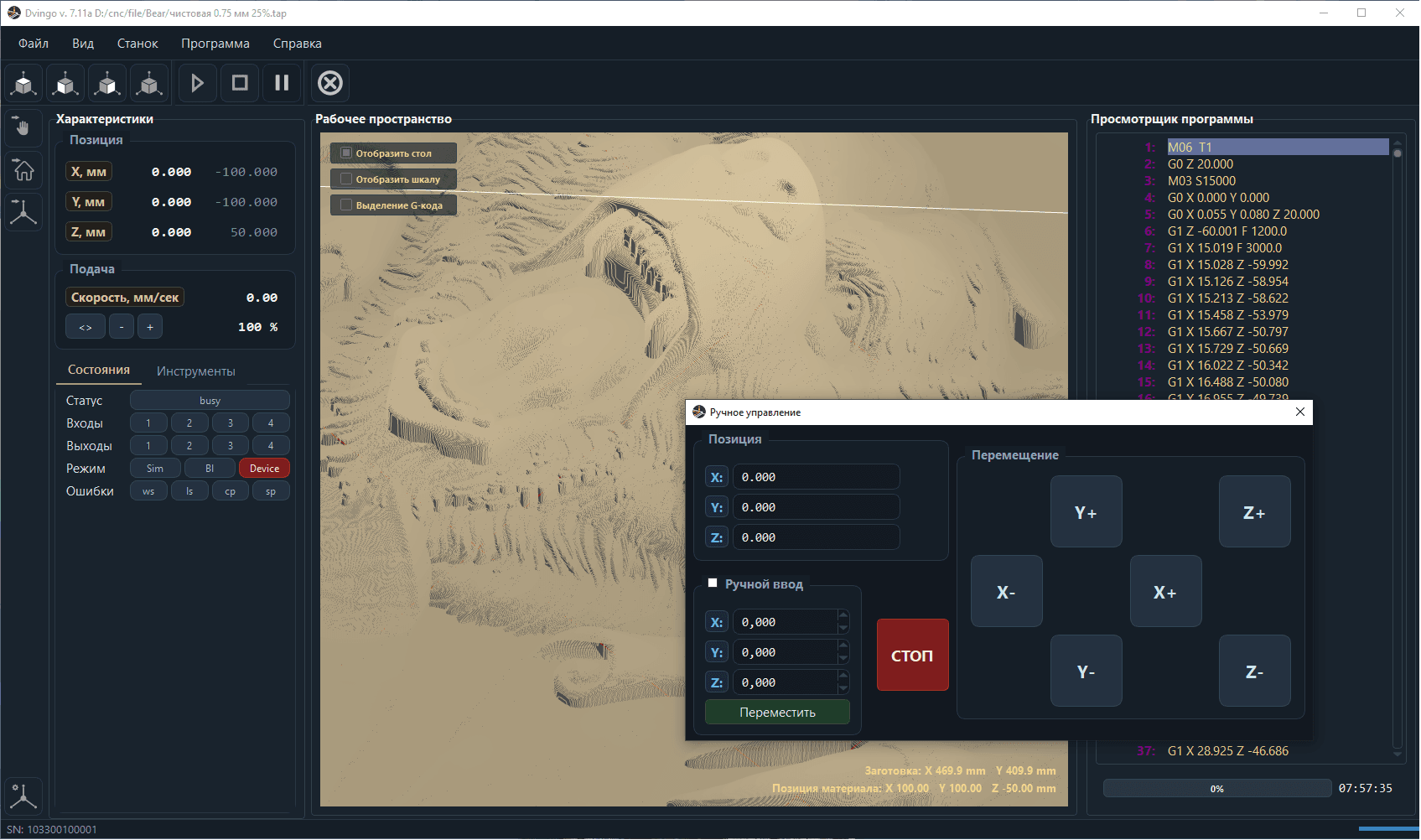Click the busy status indicator
This screenshot has height=840, width=1421.
pyautogui.click(x=210, y=401)
